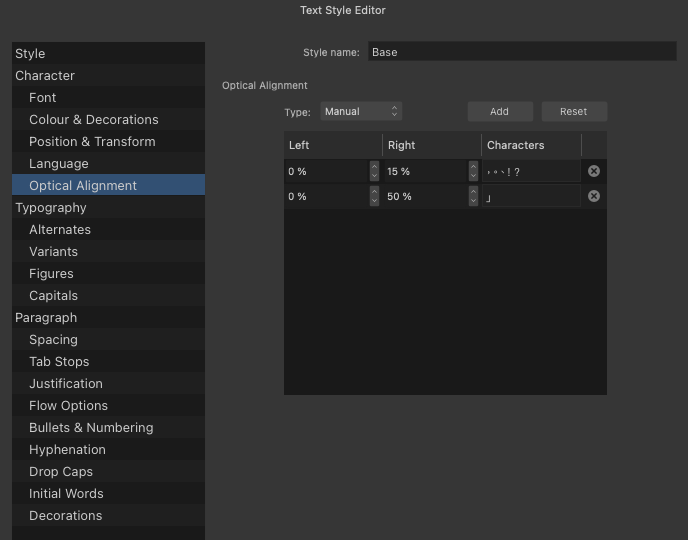This screenshot has width=688, height=540.
Task: Step the first row Left value
Action: (374, 171)
